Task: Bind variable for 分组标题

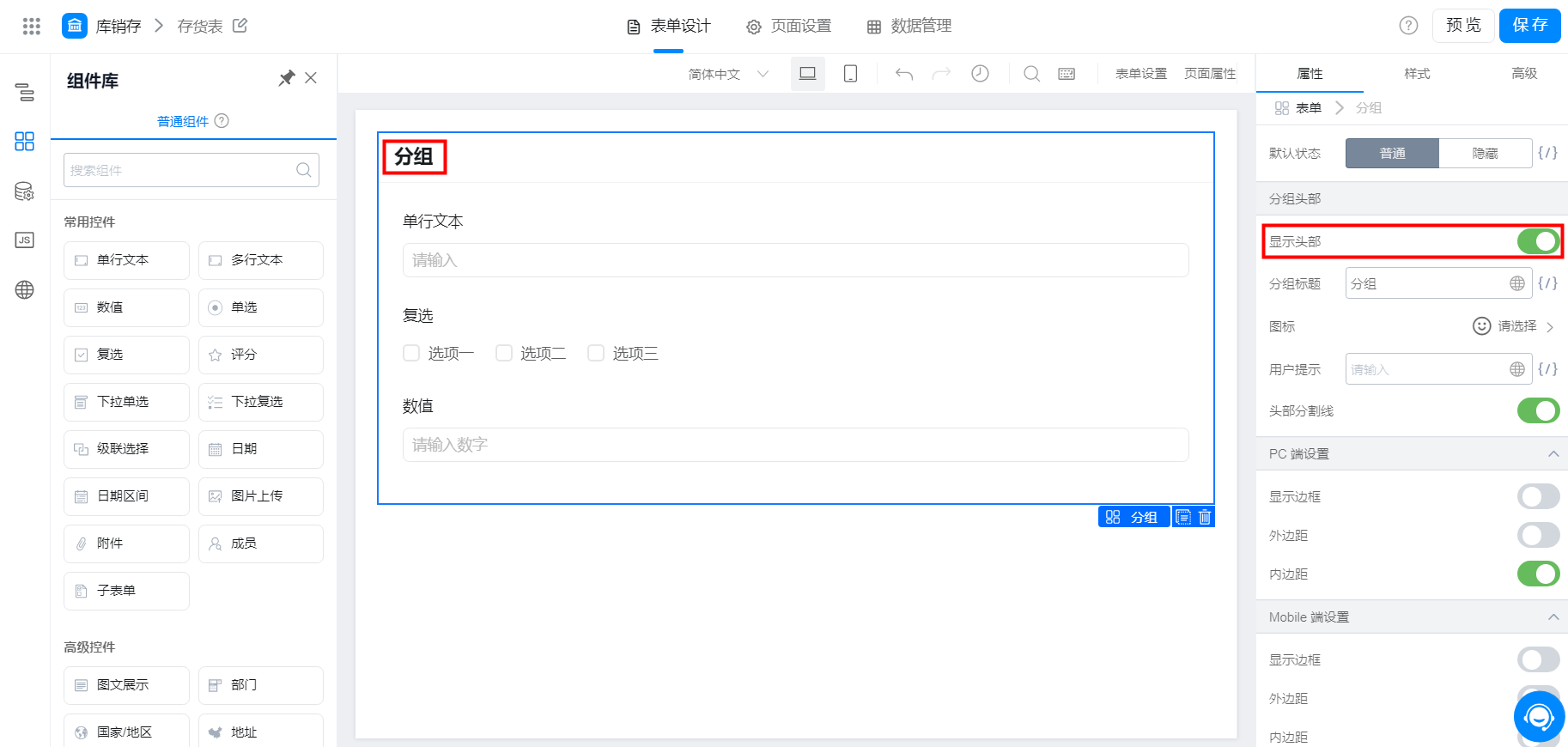Action: (x=1547, y=283)
